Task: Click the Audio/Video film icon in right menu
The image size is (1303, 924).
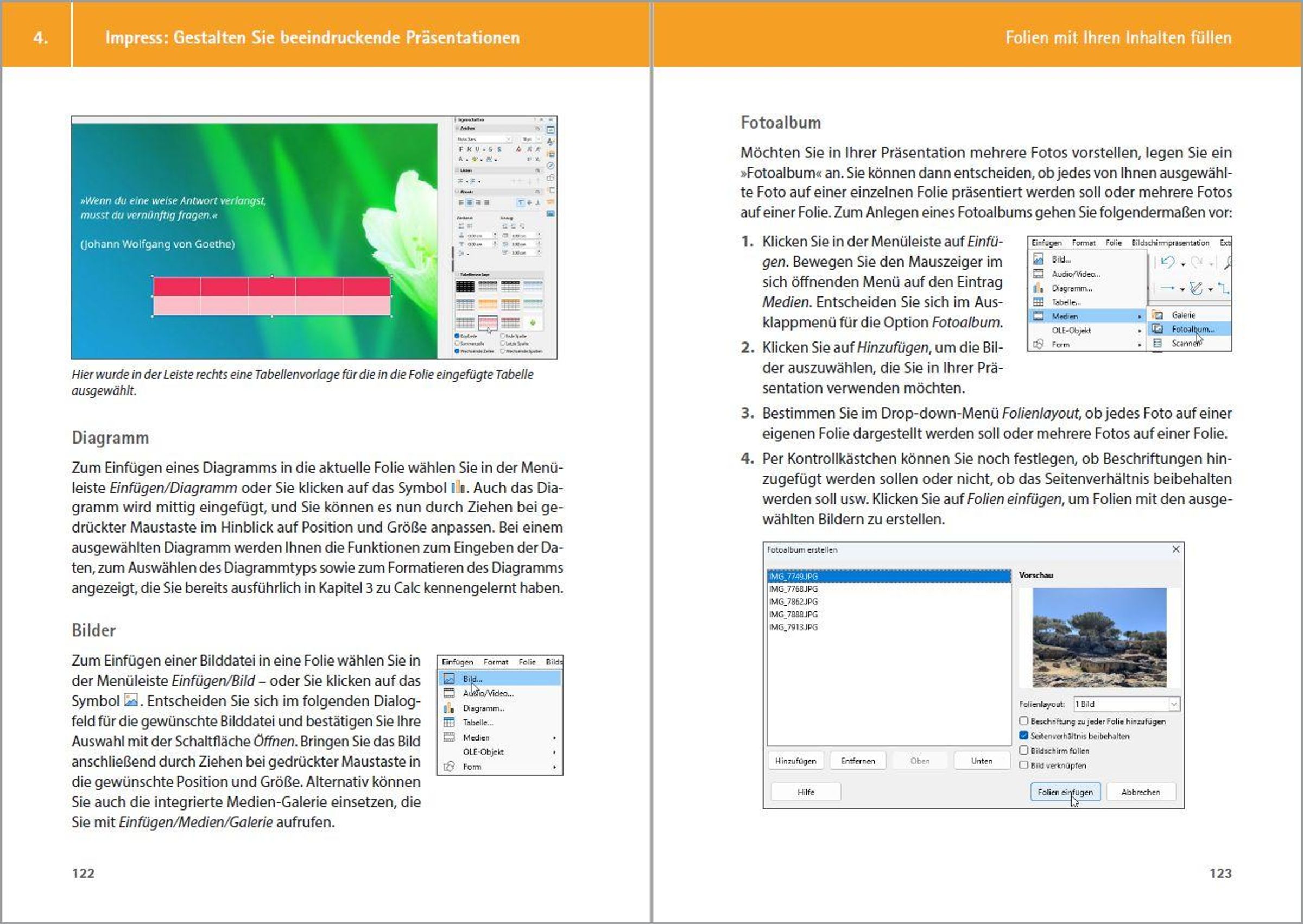Action: [1039, 274]
